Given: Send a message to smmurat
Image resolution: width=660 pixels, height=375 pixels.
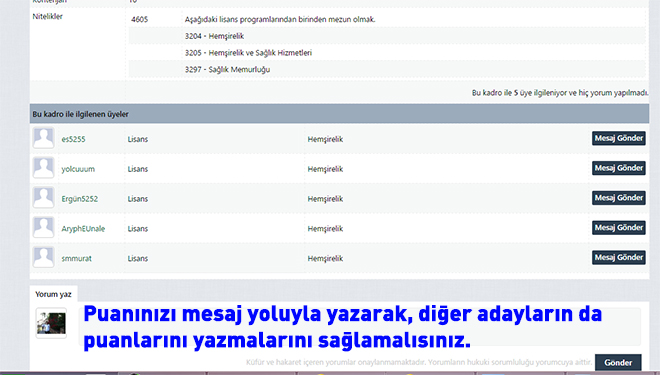Looking at the screenshot, I should tap(619, 258).
